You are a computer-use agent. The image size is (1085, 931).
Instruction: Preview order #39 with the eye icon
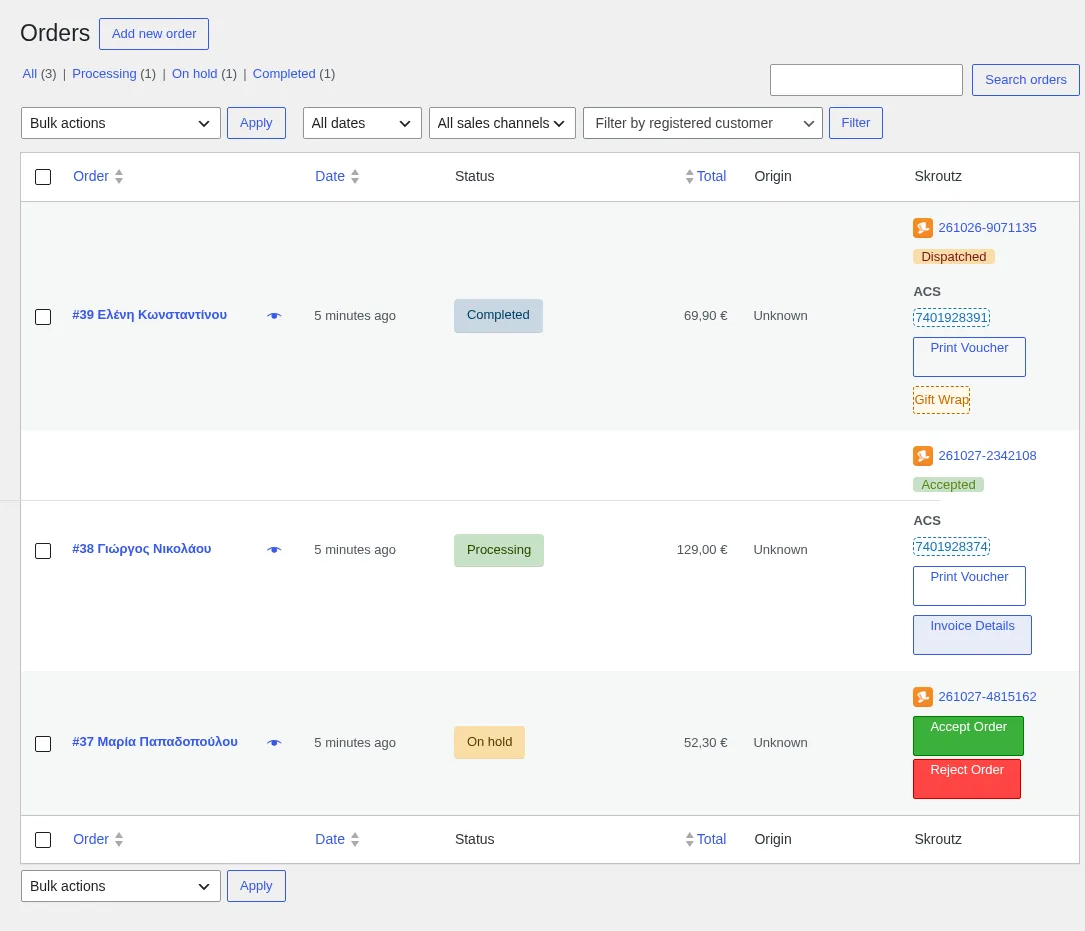(274, 316)
